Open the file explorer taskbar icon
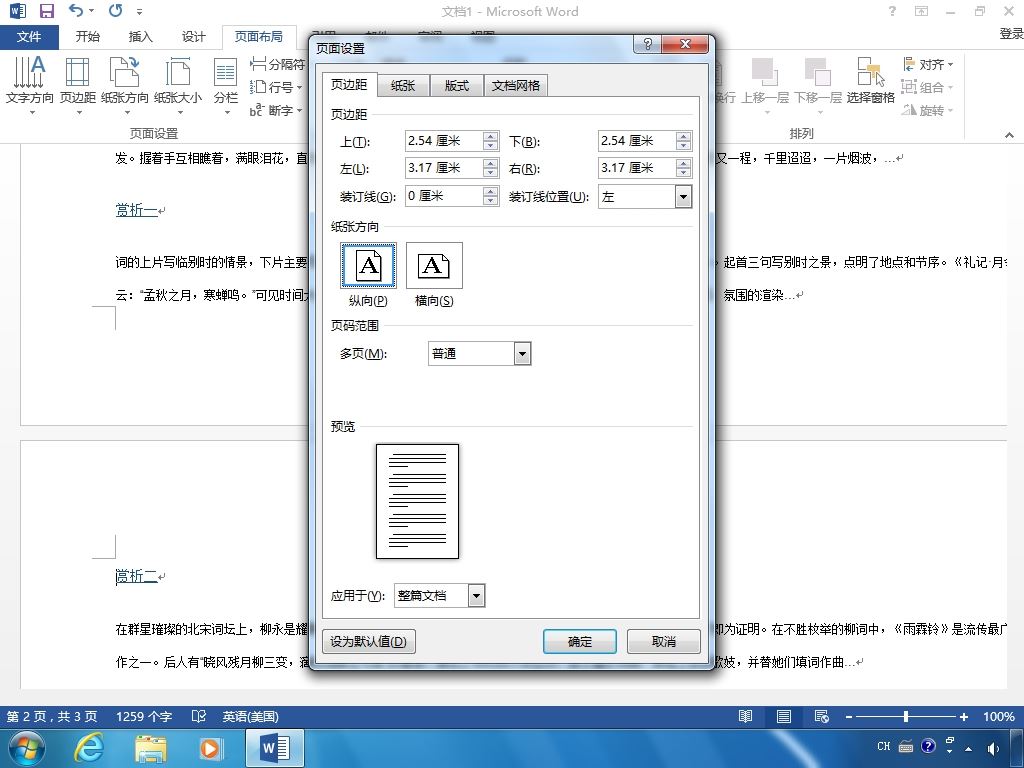Viewport: 1024px width, 768px height. click(150, 748)
